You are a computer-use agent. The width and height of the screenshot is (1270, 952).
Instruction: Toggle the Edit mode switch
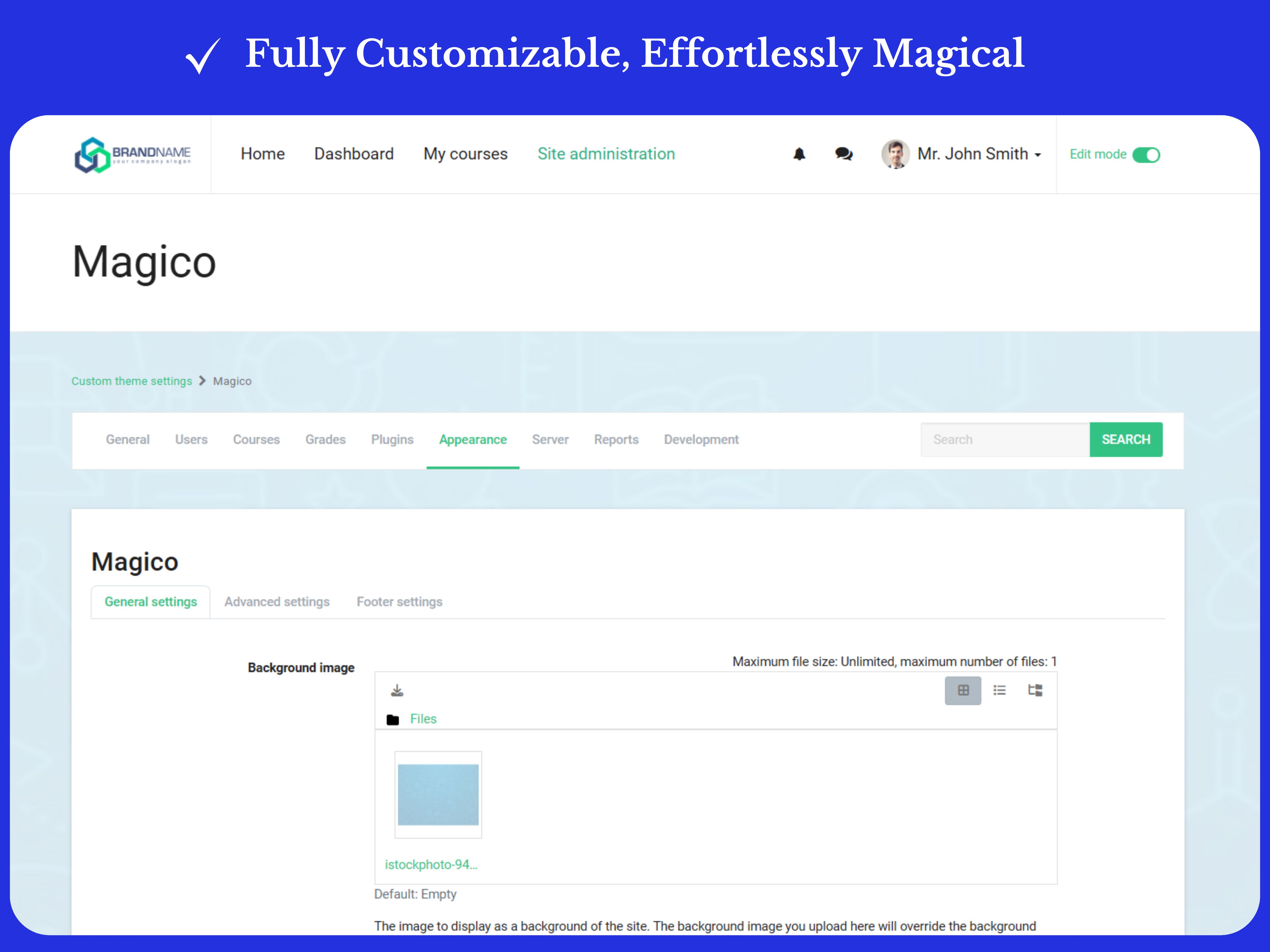pos(1146,155)
